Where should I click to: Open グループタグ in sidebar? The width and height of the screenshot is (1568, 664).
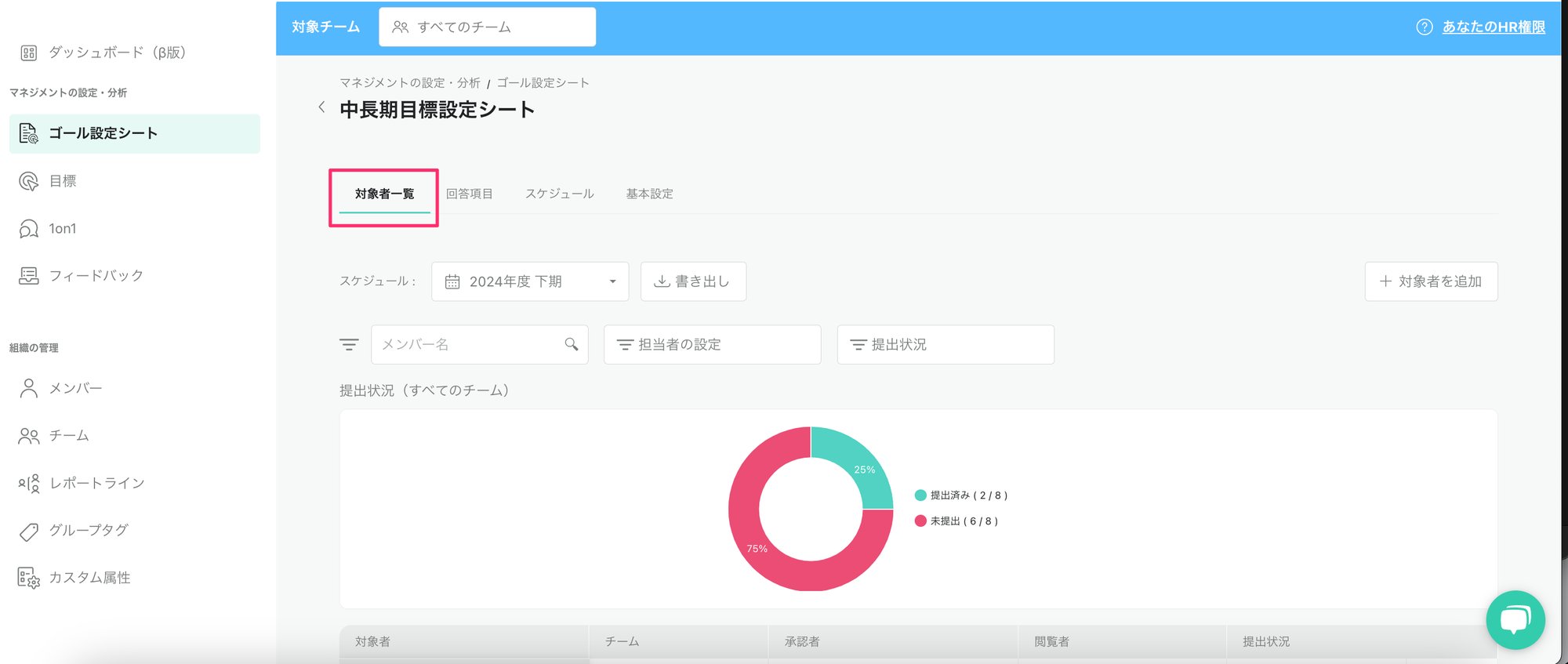pyautogui.click(x=89, y=531)
